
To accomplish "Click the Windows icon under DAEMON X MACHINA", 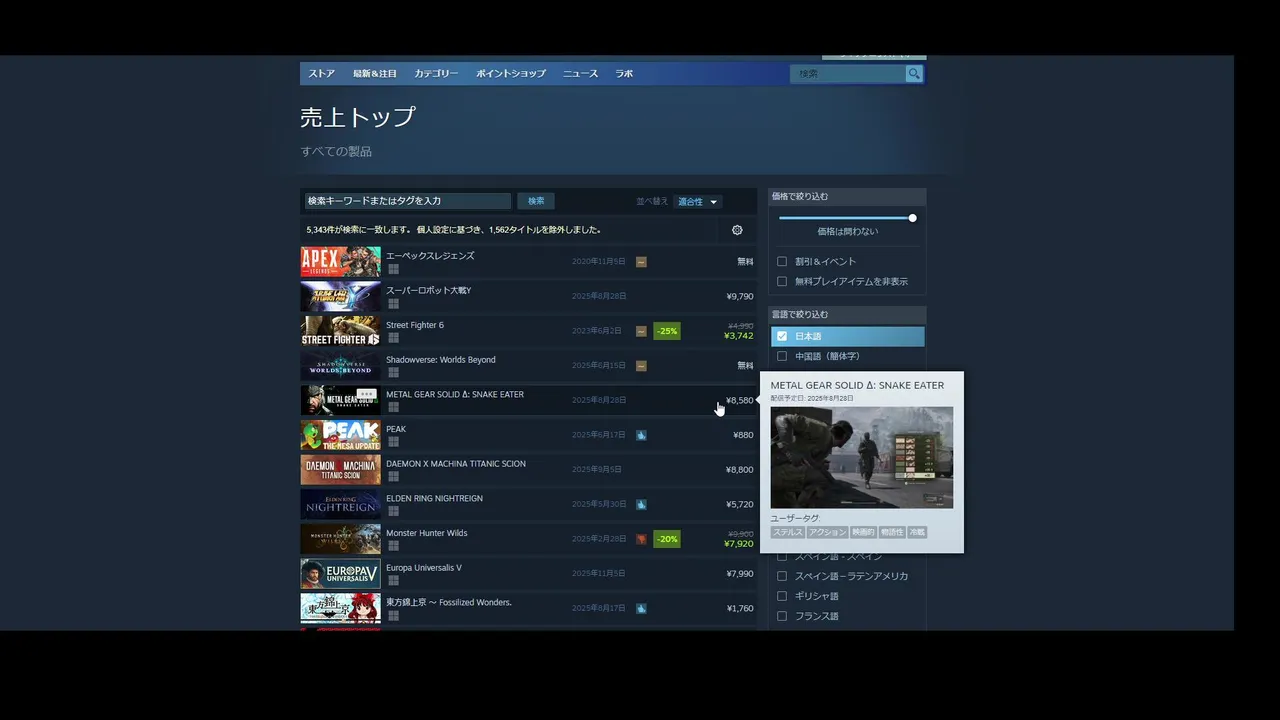I will [x=394, y=477].
